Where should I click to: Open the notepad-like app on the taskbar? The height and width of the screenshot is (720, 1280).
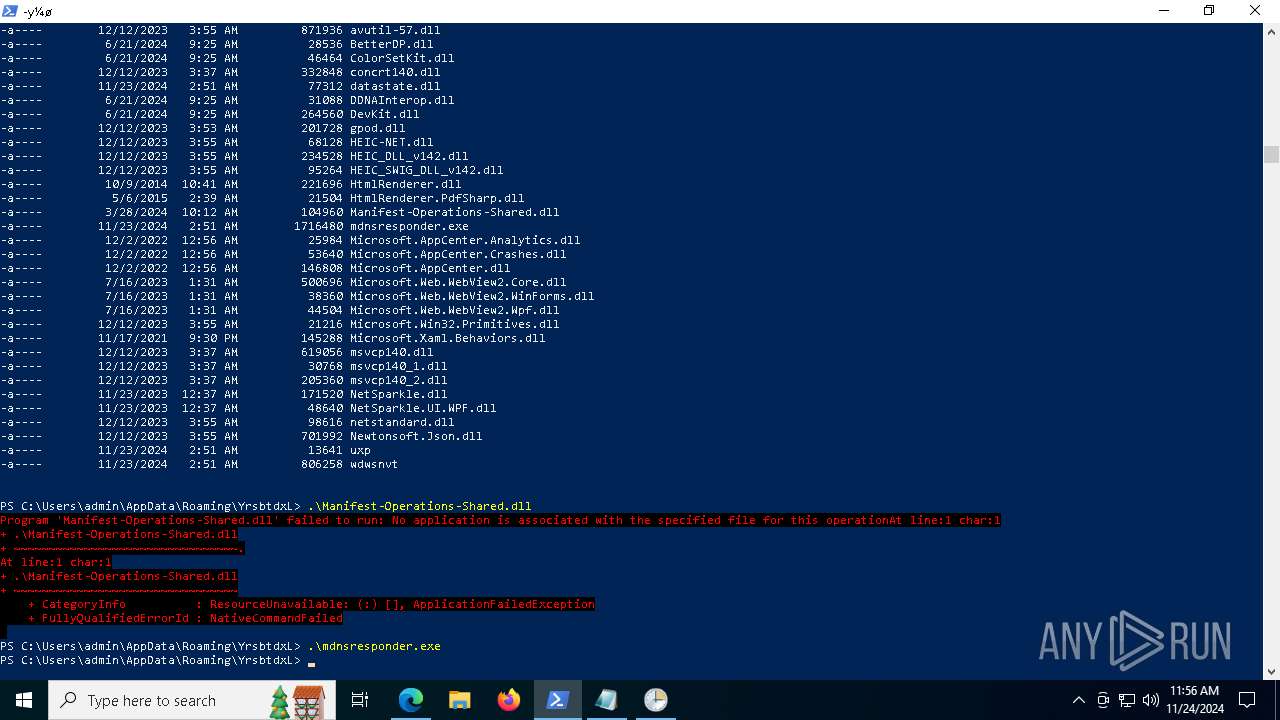coord(607,700)
